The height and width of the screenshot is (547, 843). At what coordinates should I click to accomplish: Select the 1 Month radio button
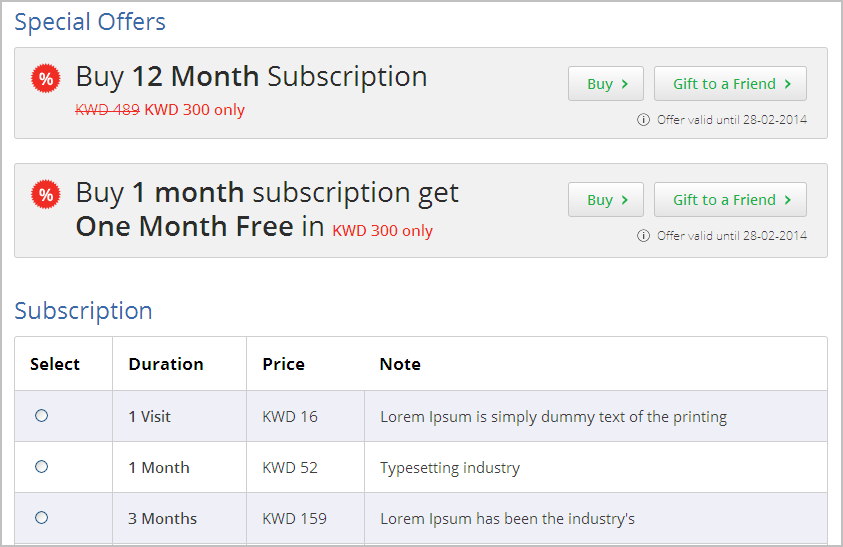(41, 466)
